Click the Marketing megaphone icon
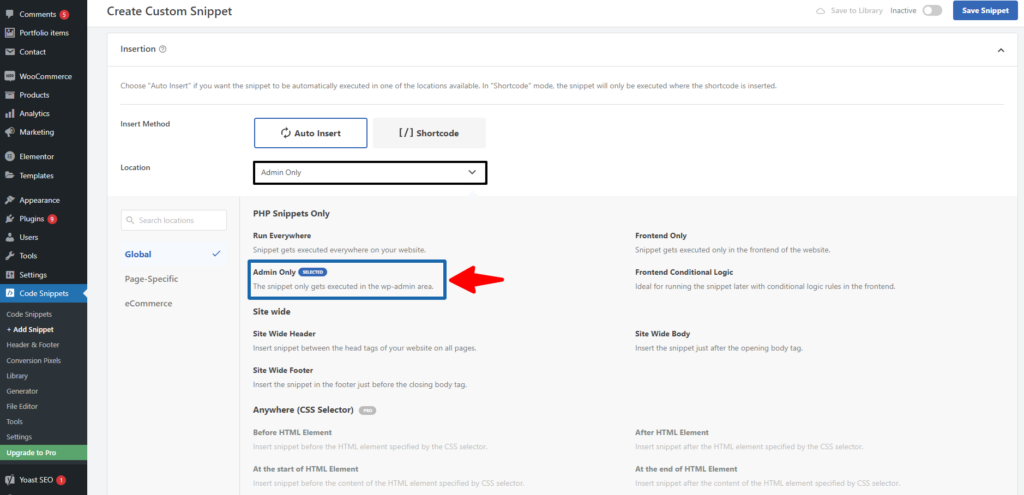Viewport: 1024px width, 495px height. pos(10,132)
